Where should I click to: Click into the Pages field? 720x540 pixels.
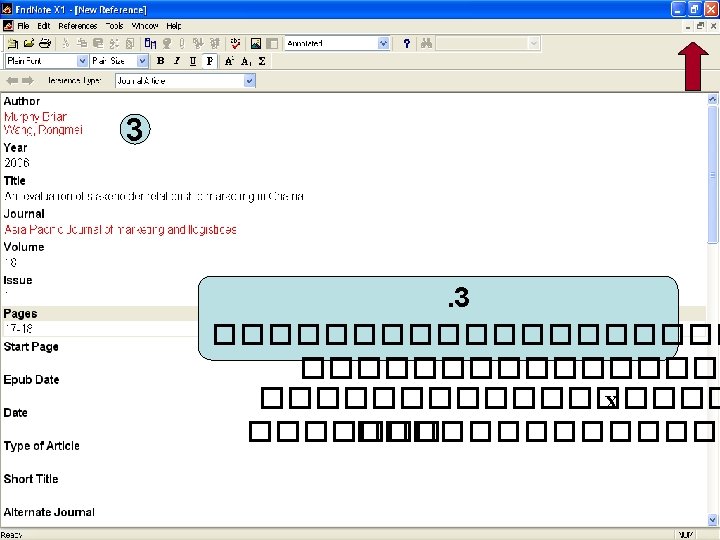100,329
